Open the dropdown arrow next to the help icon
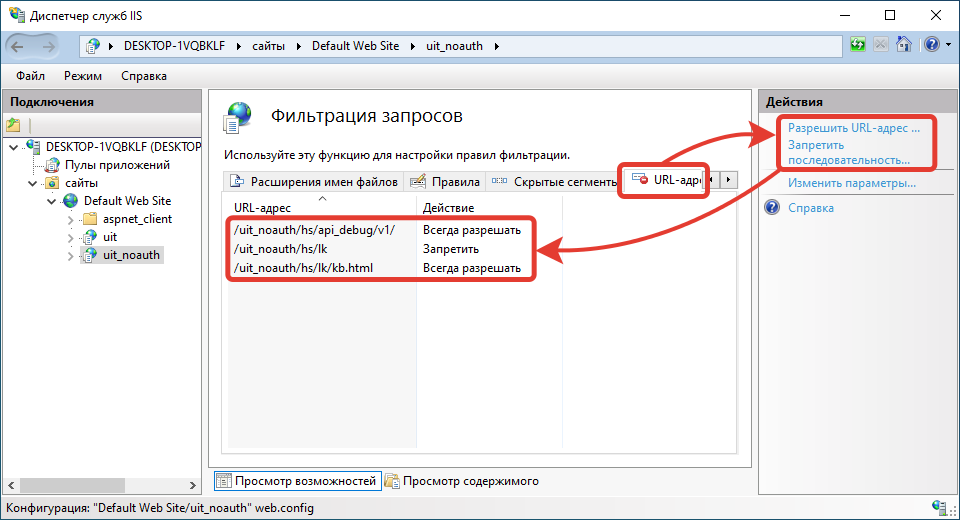Image resolution: width=960 pixels, height=520 pixels. tap(948, 44)
